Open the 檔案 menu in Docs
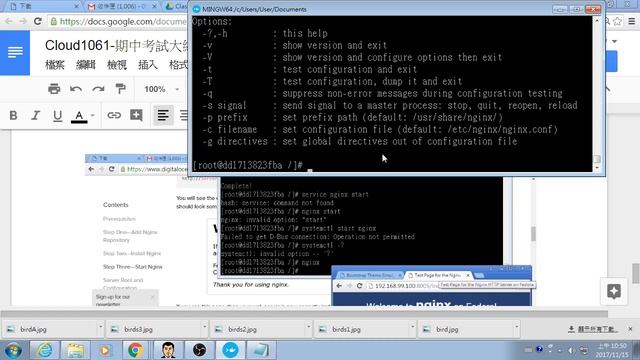The image size is (640, 360). (x=55, y=64)
